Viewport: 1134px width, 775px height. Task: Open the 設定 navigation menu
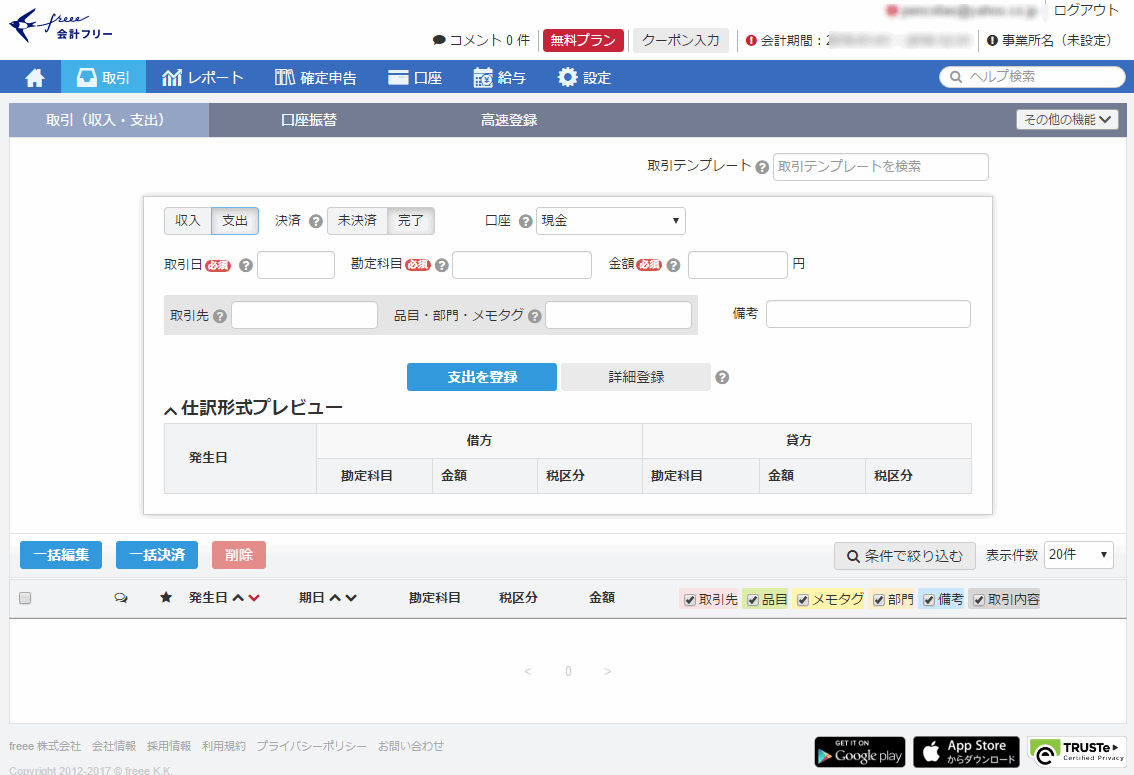[x=584, y=77]
